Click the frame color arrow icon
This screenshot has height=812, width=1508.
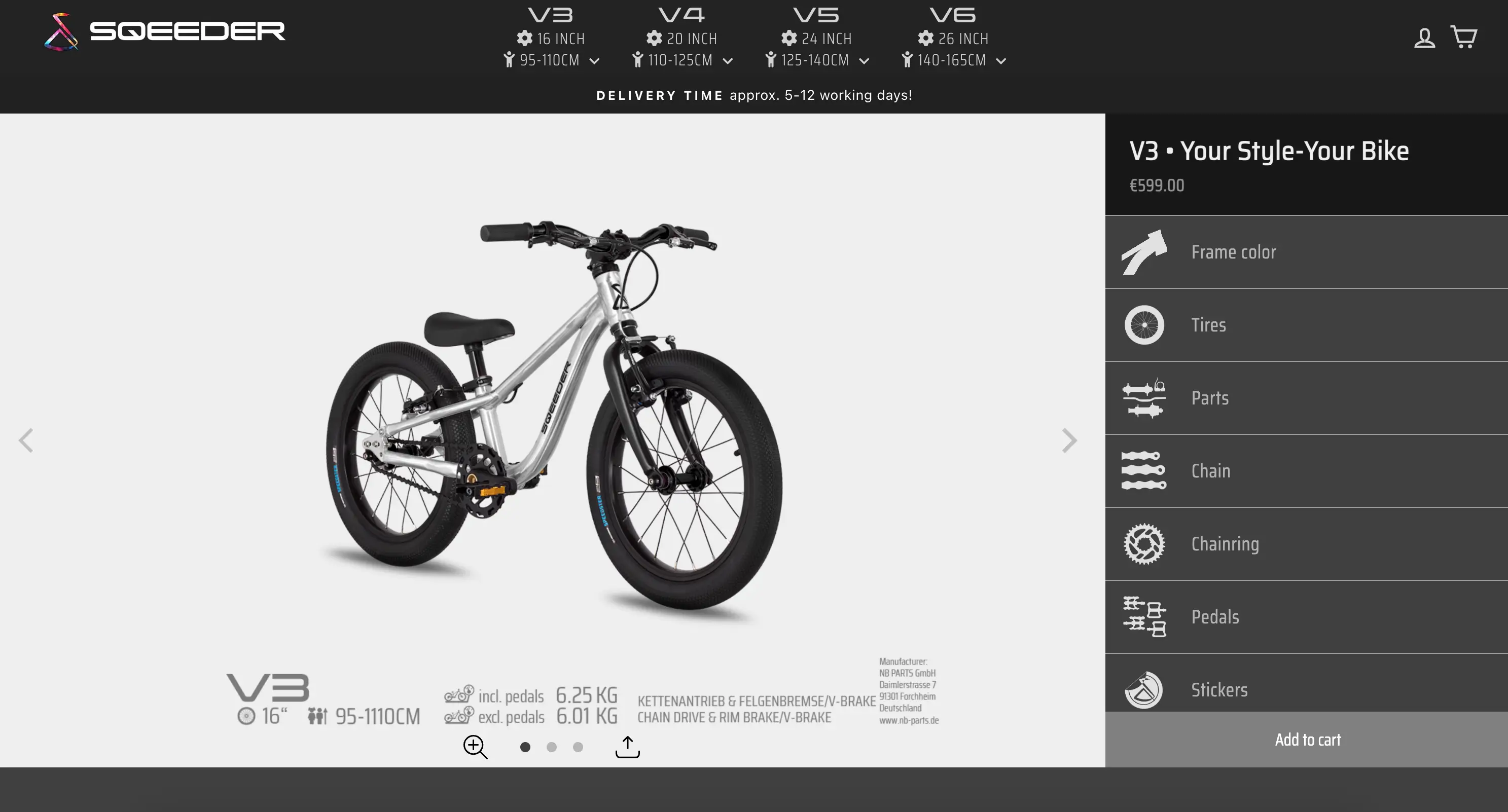click(x=1144, y=252)
